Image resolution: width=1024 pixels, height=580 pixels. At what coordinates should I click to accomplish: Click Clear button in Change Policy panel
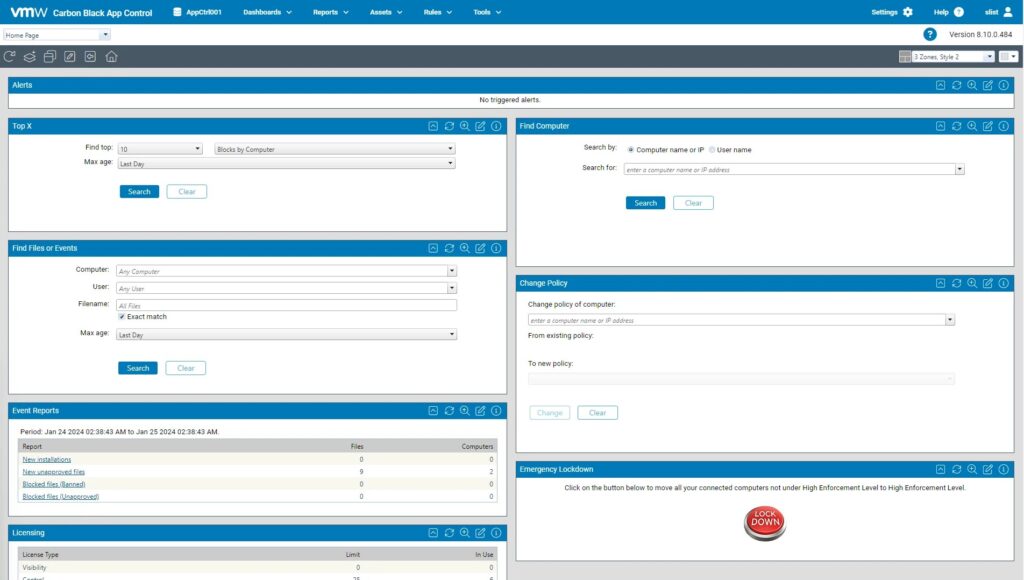(x=598, y=413)
